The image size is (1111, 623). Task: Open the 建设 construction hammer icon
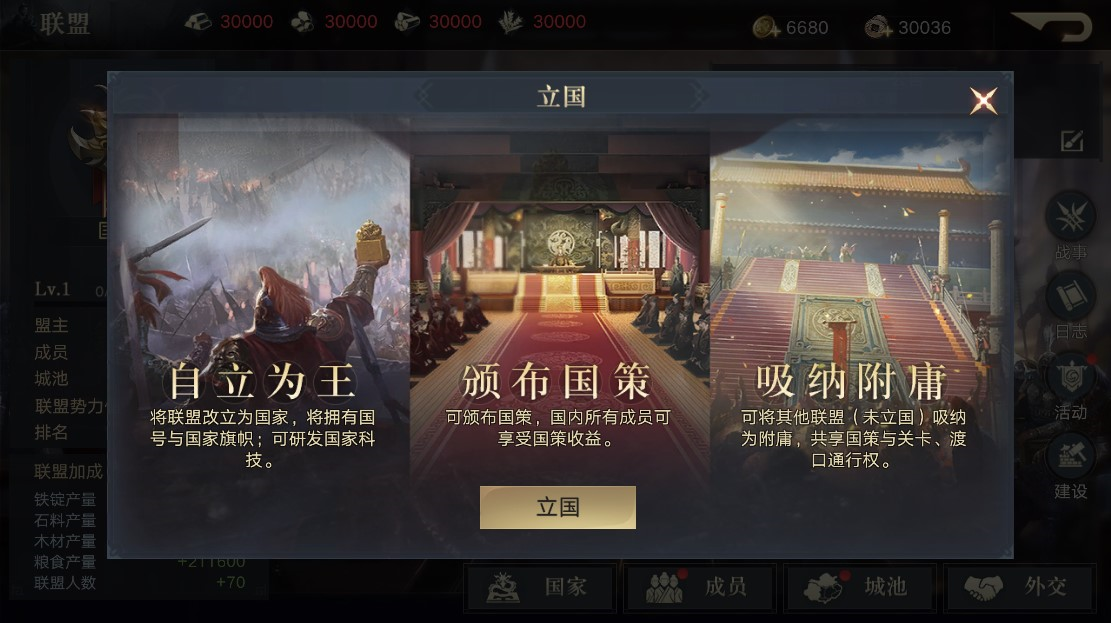(1071, 456)
